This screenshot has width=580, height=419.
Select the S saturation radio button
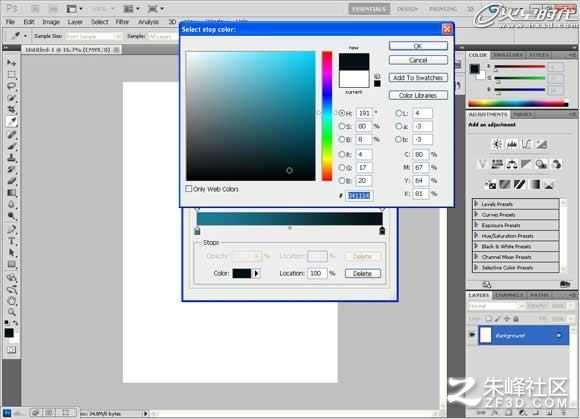342,126
